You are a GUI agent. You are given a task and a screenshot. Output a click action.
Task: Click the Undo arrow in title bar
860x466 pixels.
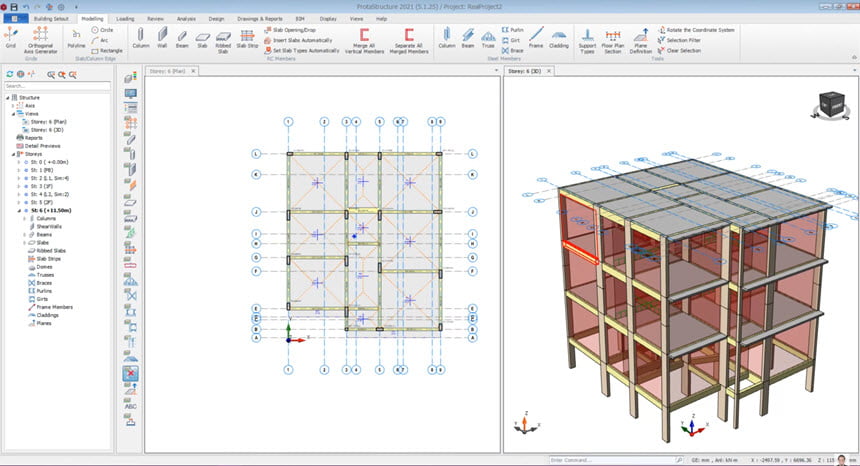[26, 7]
